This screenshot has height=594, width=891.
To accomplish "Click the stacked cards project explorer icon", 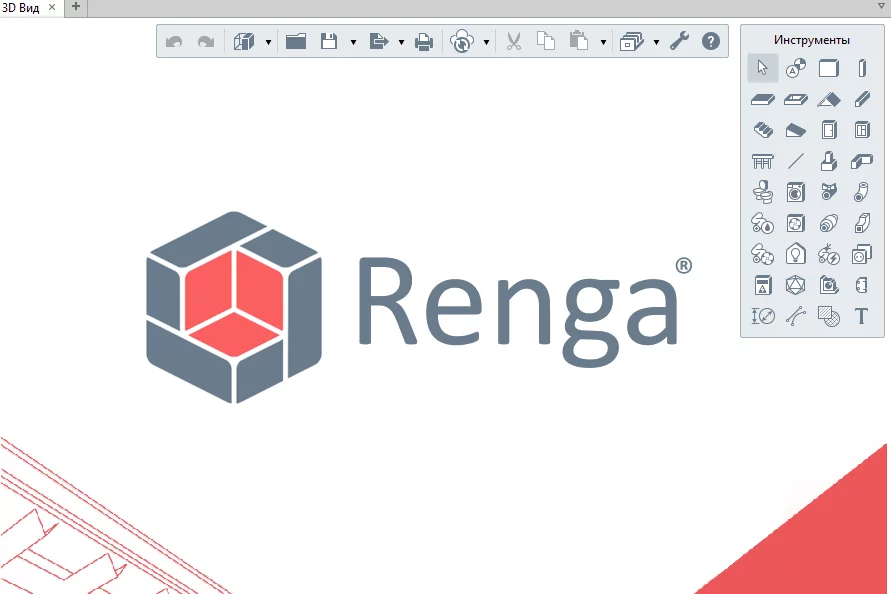I will (632, 41).
